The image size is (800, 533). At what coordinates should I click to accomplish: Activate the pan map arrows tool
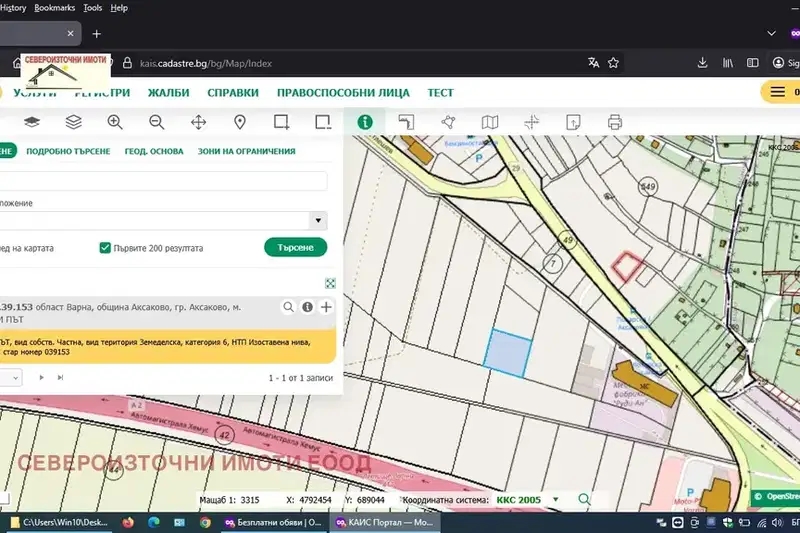click(198, 122)
